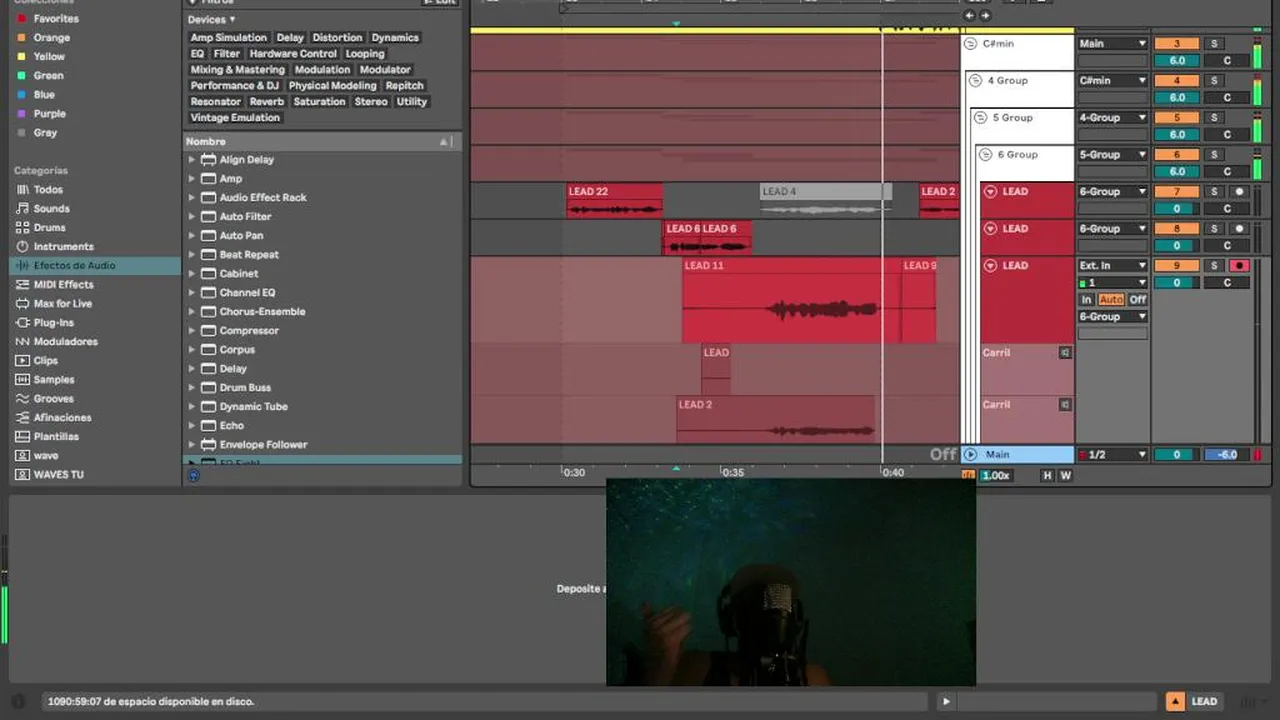Select the Plug-Ins category icon
This screenshot has width=1280, height=720.
[x=22, y=322]
